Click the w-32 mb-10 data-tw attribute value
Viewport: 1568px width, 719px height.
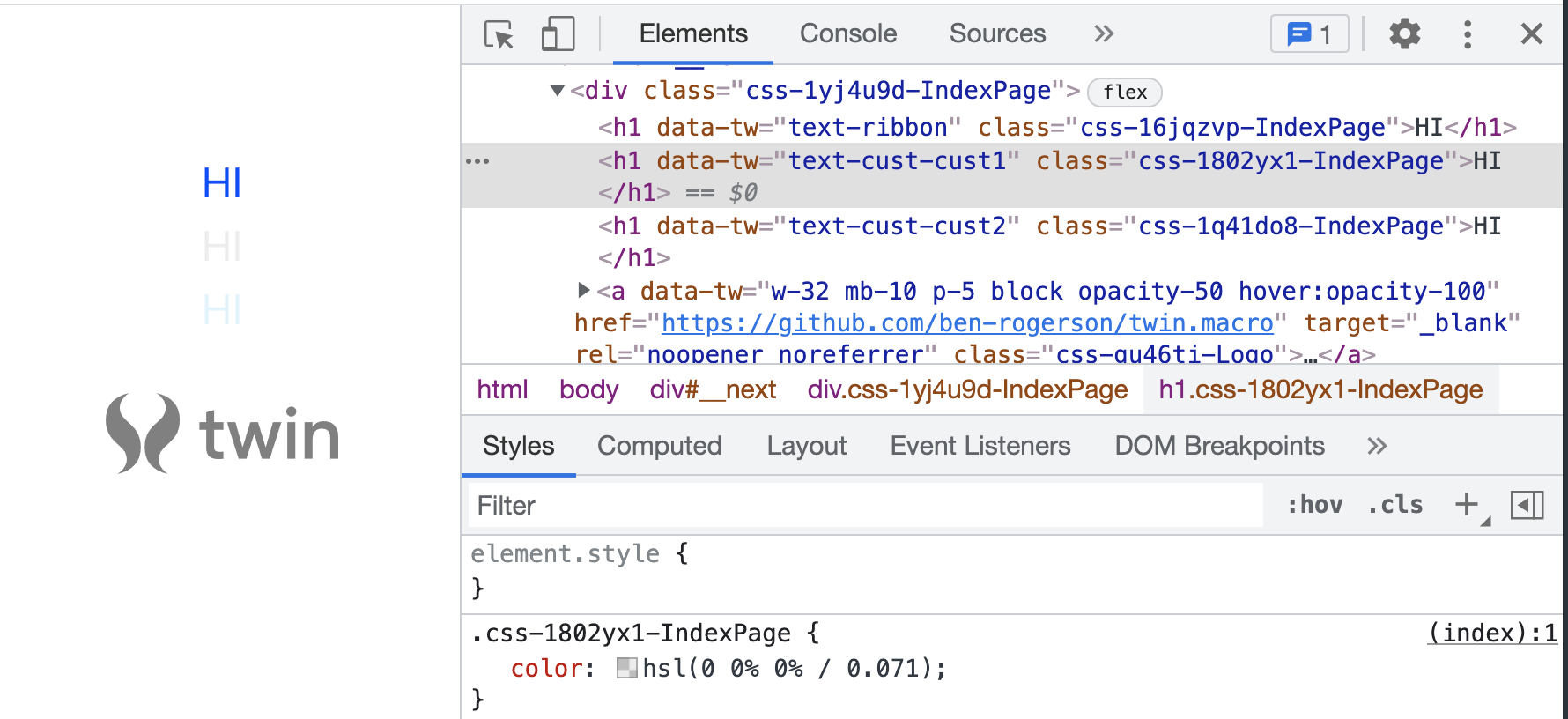click(1128, 292)
